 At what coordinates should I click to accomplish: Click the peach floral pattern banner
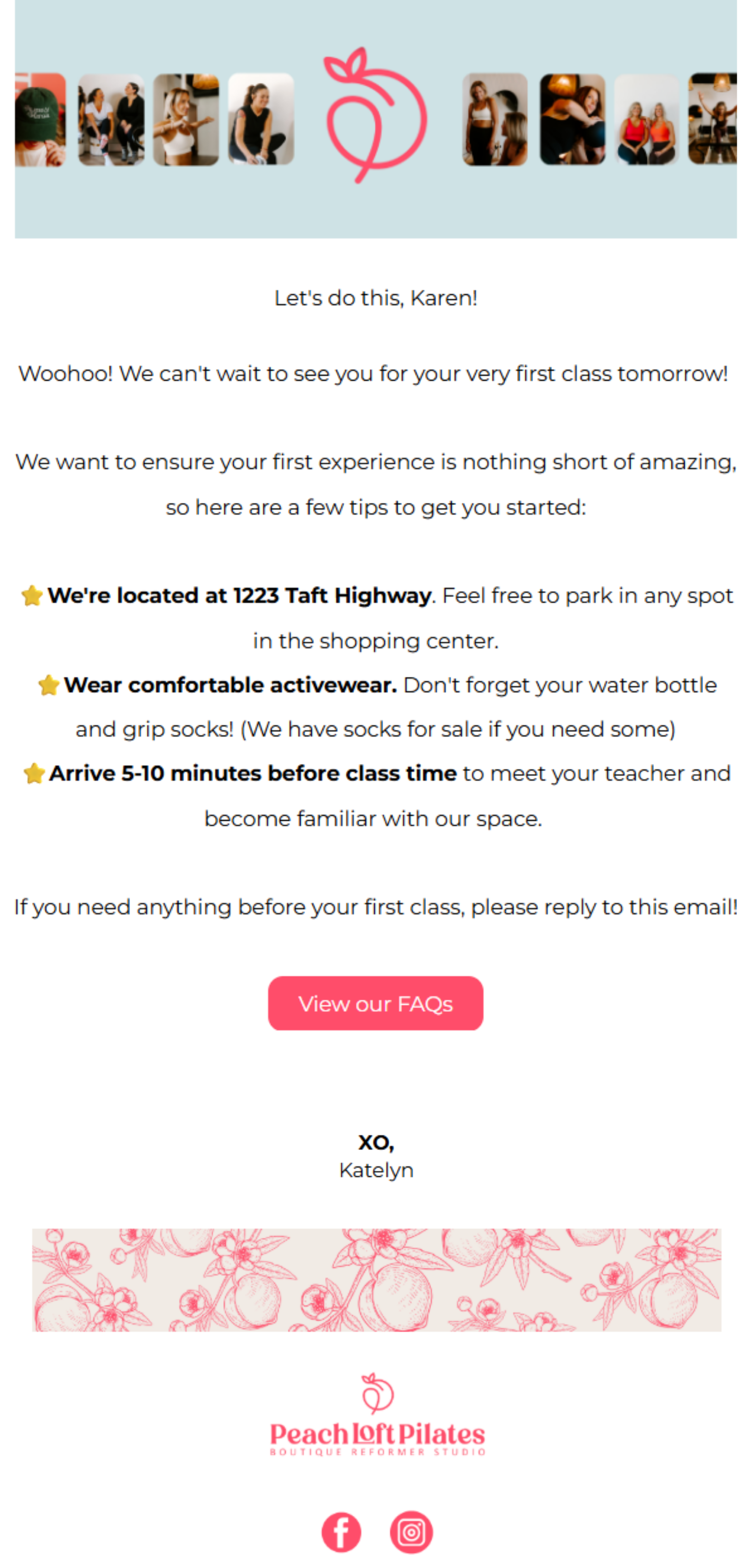pos(376,1280)
